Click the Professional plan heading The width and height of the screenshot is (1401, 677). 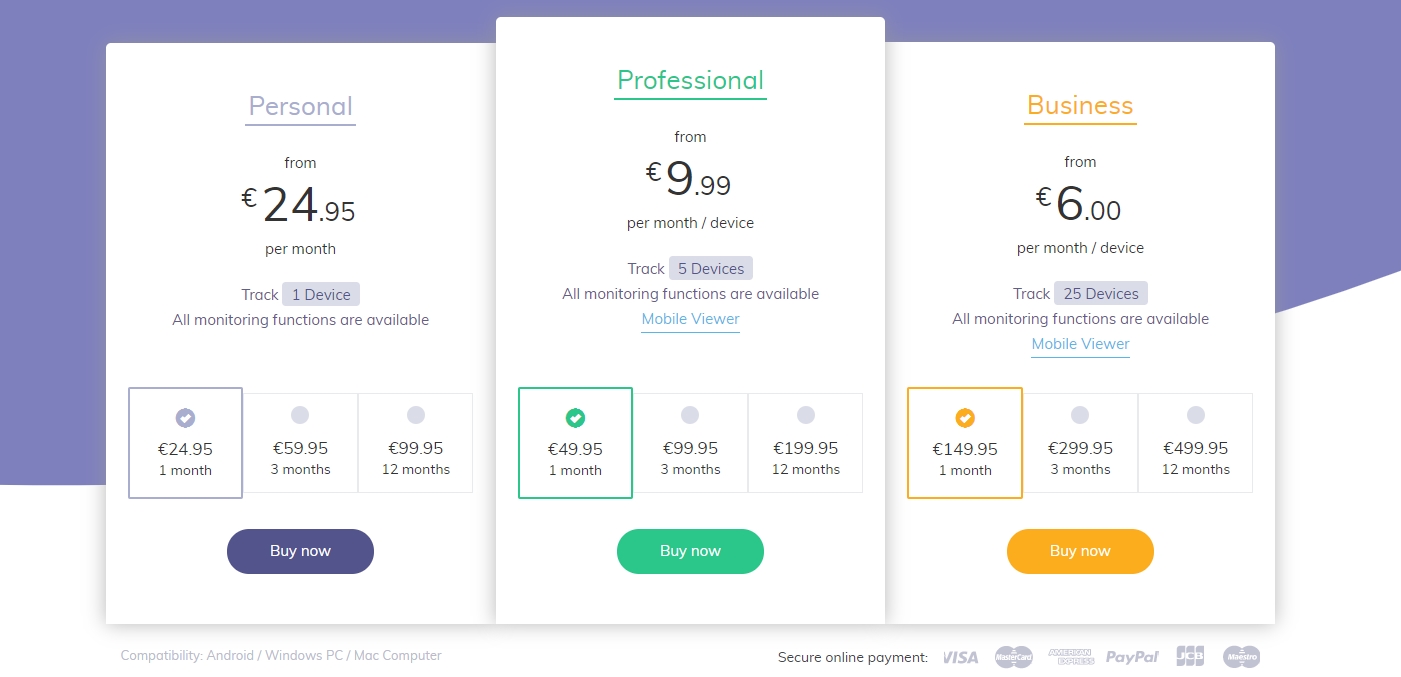690,80
